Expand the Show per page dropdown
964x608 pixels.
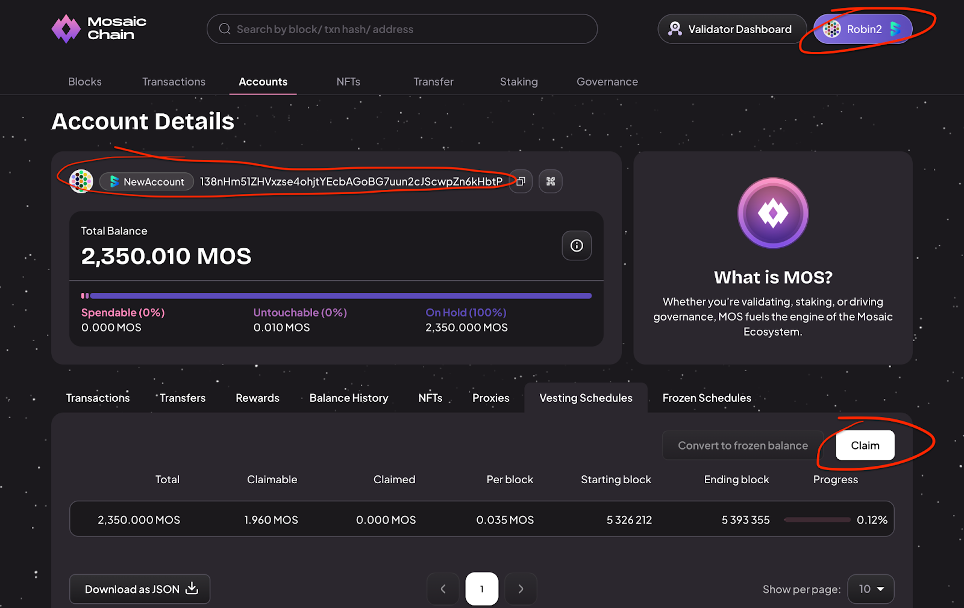[870, 589]
